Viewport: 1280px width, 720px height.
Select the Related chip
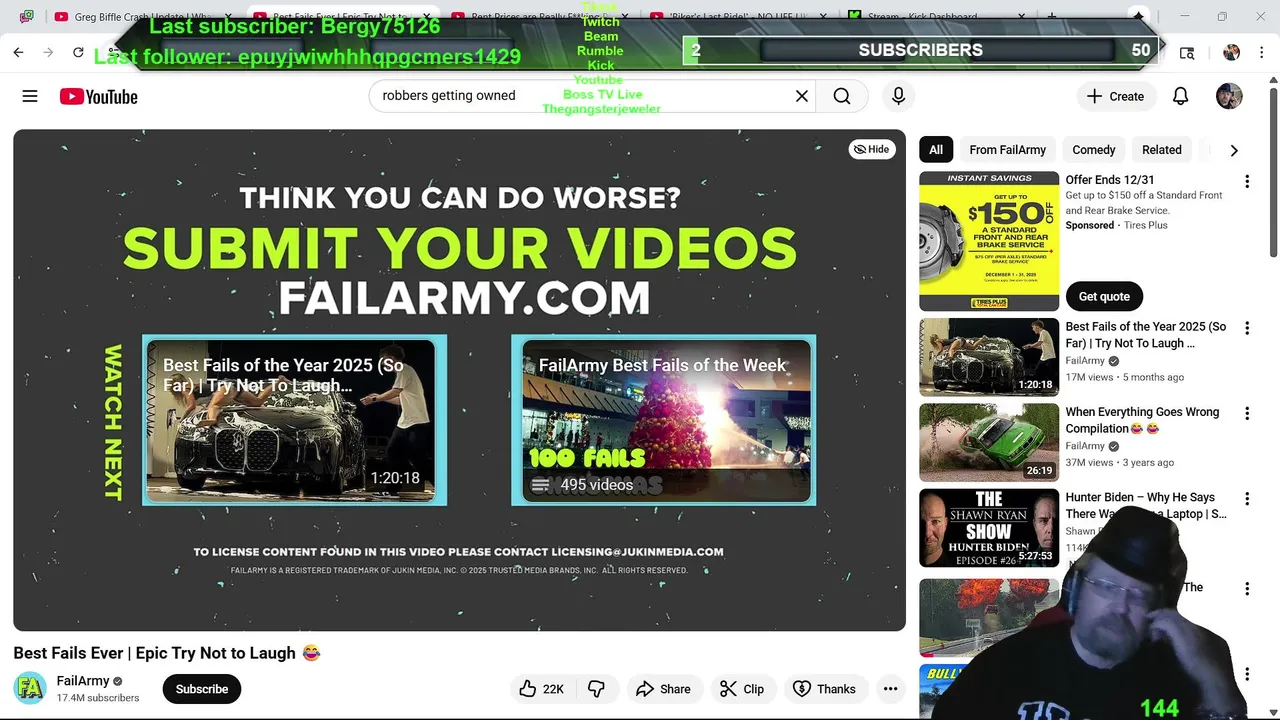point(1162,150)
